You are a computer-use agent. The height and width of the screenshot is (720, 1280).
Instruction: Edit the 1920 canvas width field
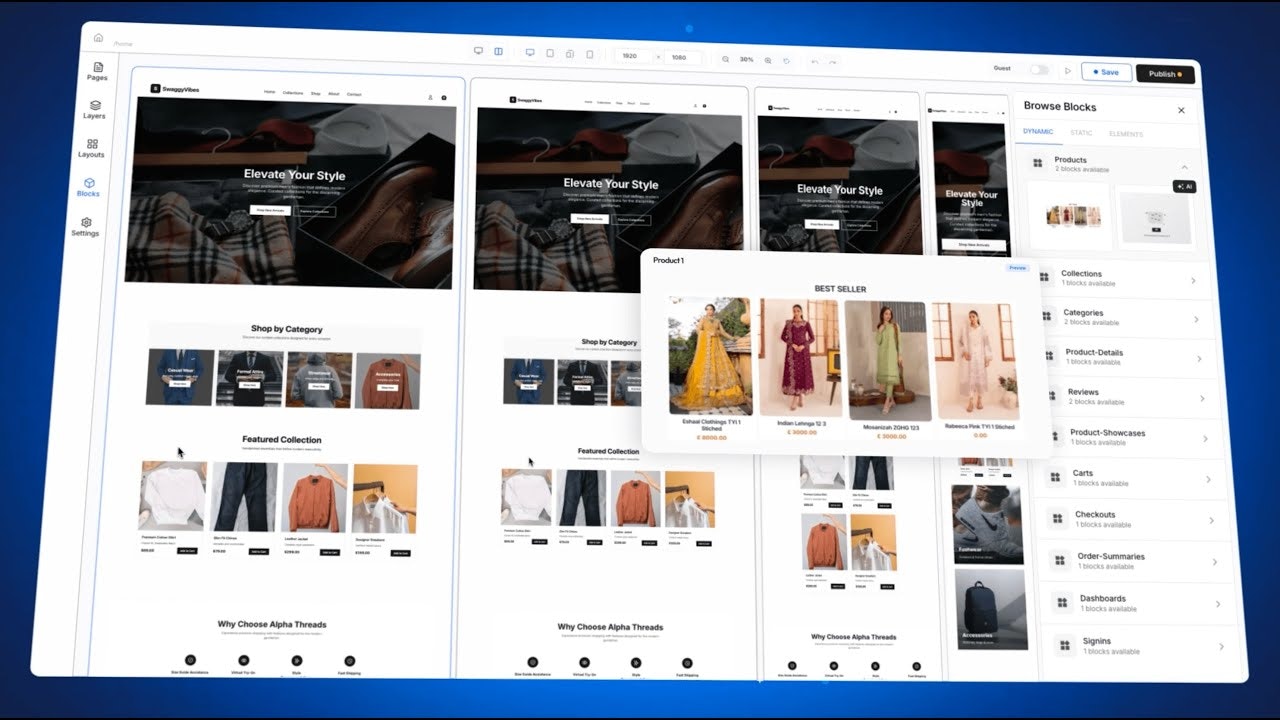point(631,56)
